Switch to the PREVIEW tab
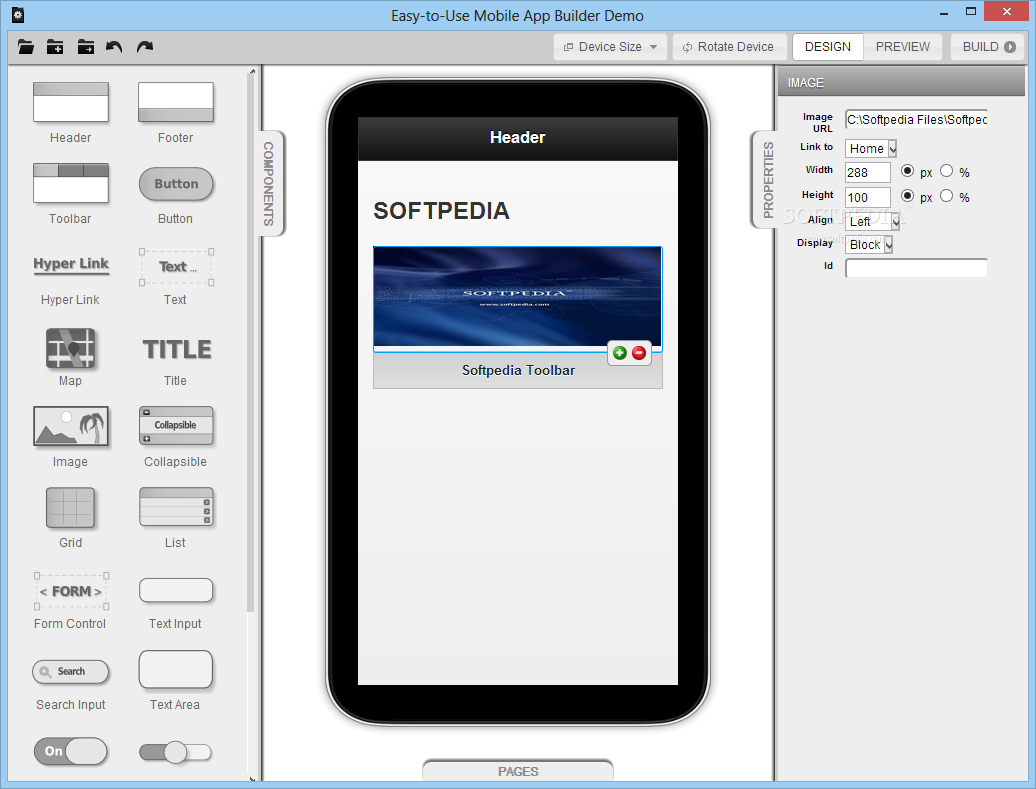The image size is (1036, 789). (x=903, y=47)
